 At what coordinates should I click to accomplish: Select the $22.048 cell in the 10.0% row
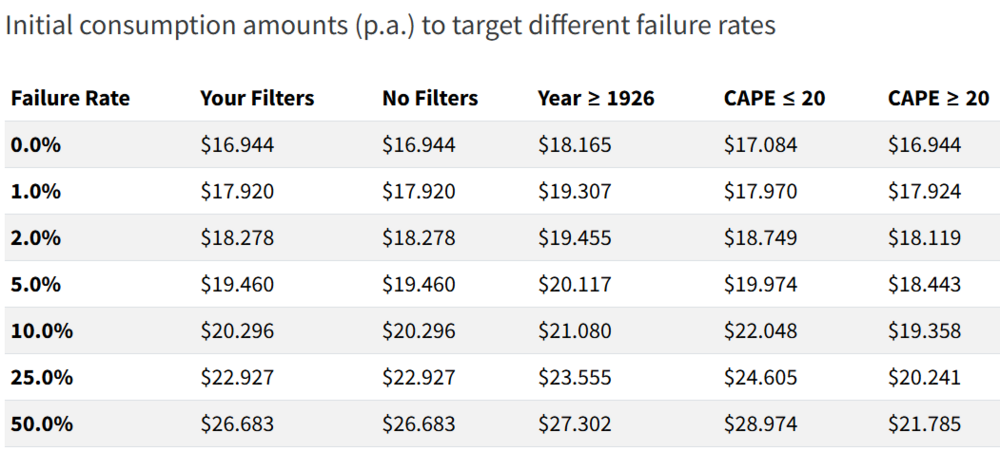tap(760, 331)
